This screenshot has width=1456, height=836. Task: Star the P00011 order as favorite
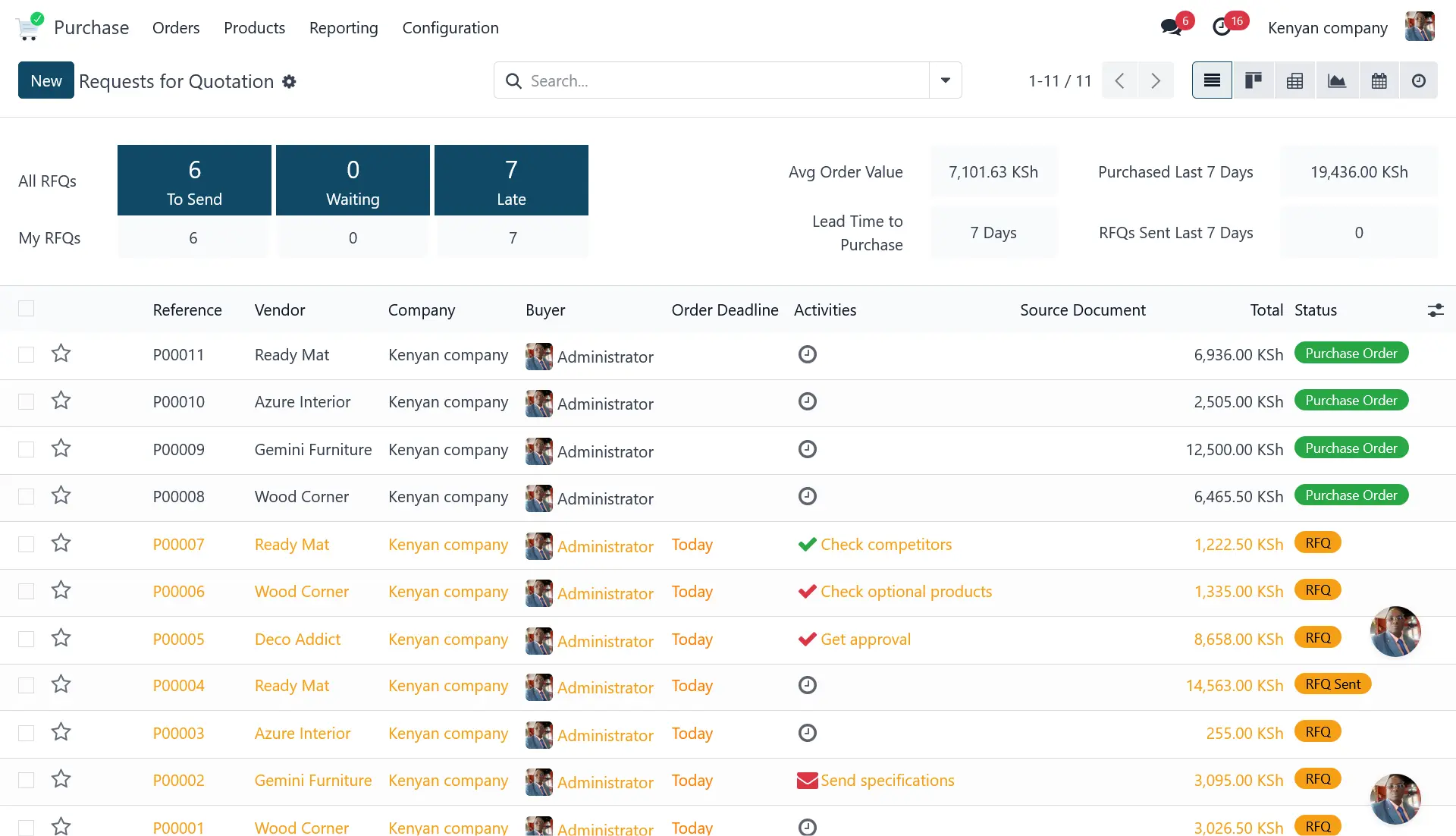(61, 354)
